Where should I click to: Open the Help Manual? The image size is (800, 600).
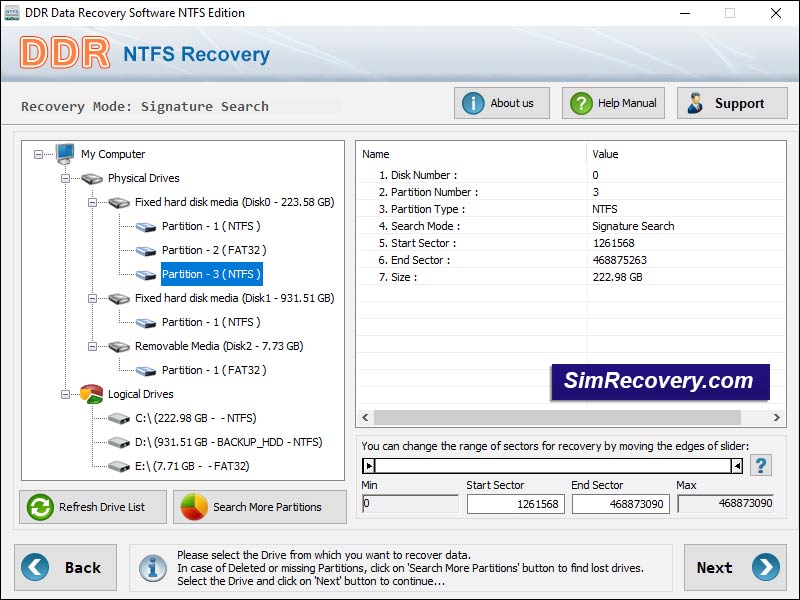[x=613, y=103]
